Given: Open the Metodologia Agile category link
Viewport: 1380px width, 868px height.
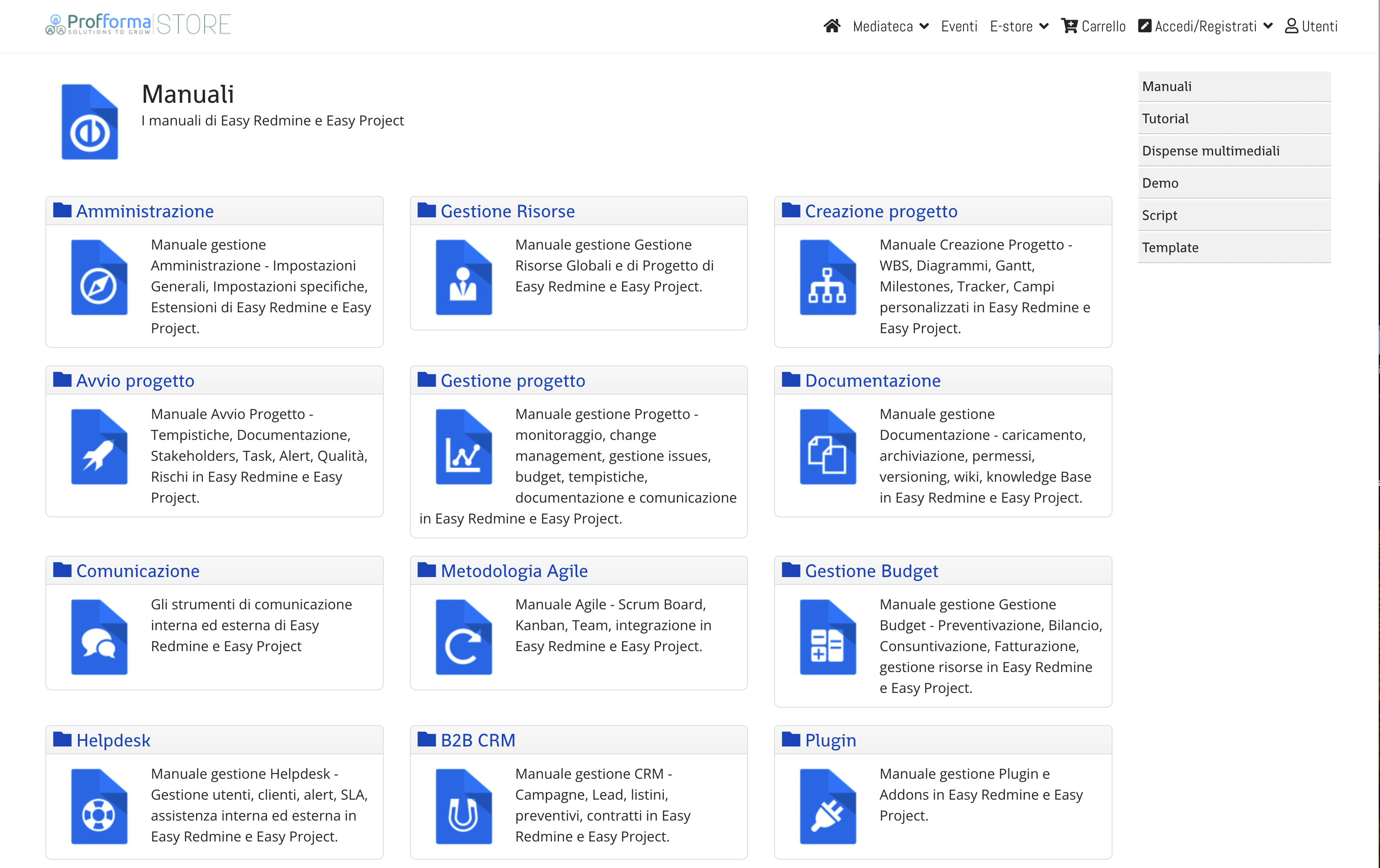Looking at the screenshot, I should [514, 571].
